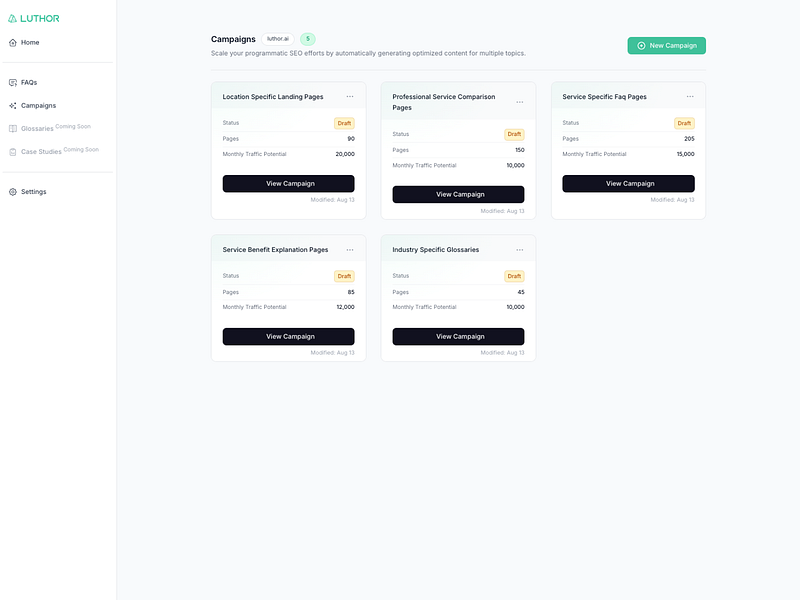View Campaign for Location Specific Landing Pages
800x600 pixels.
pyautogui.click(x=288, y=184)
